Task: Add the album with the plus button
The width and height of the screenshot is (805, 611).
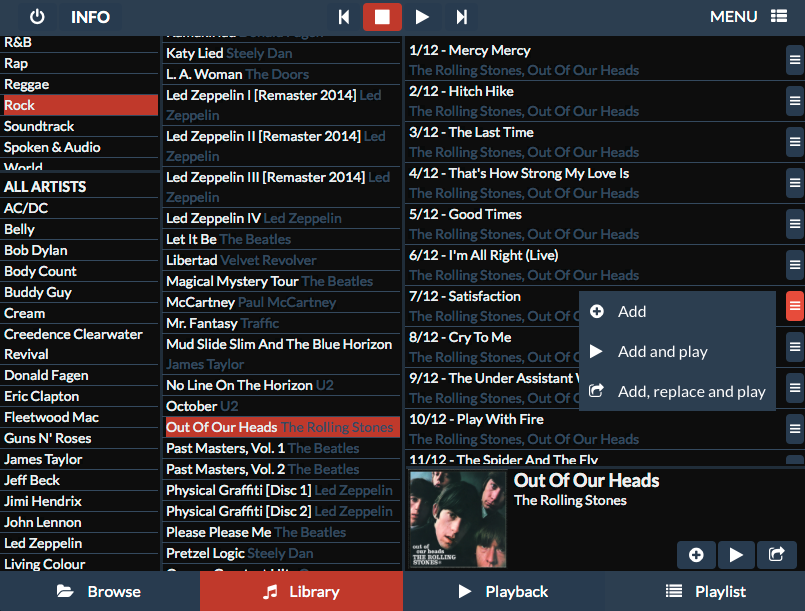Action: point(696,555)
